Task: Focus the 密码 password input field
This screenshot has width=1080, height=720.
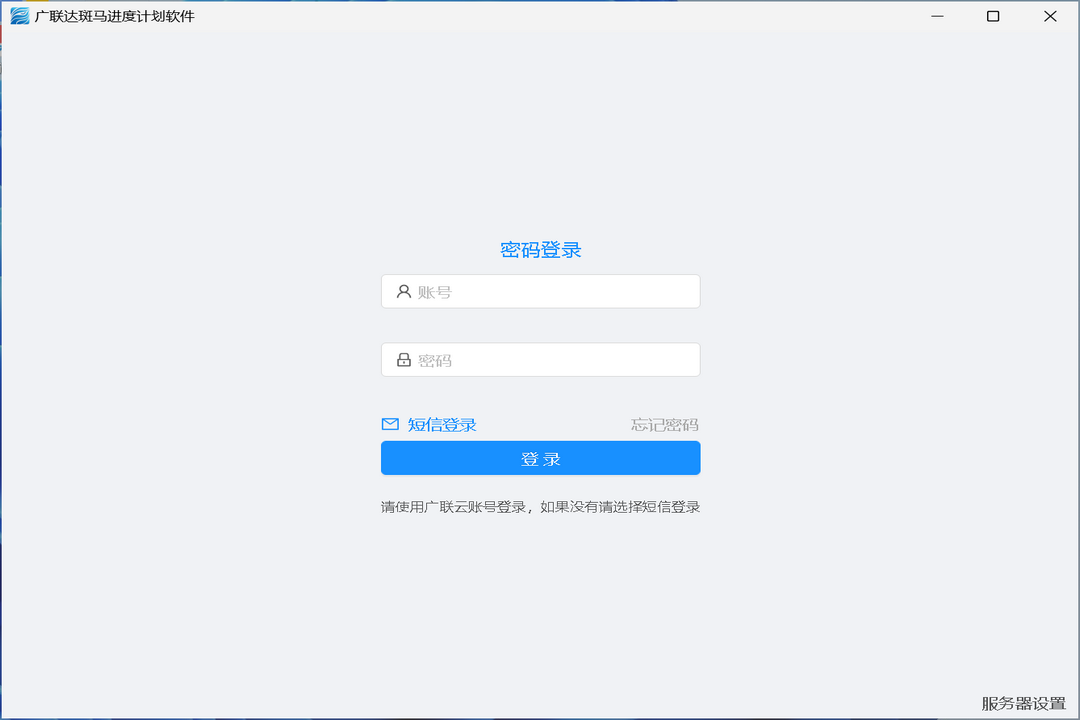Action: click(x=540, y=359)
